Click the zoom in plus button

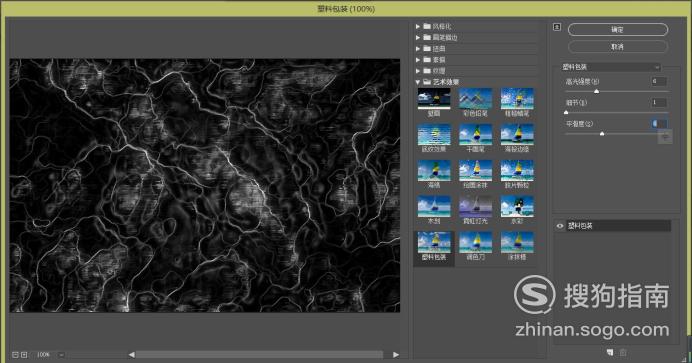(x=24, y=355)
